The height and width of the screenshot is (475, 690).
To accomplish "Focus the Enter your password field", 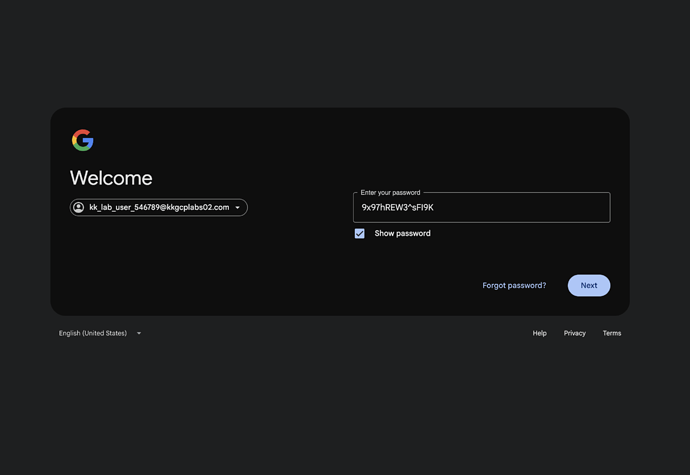I will pyautogui.click(x=481, y=207).
